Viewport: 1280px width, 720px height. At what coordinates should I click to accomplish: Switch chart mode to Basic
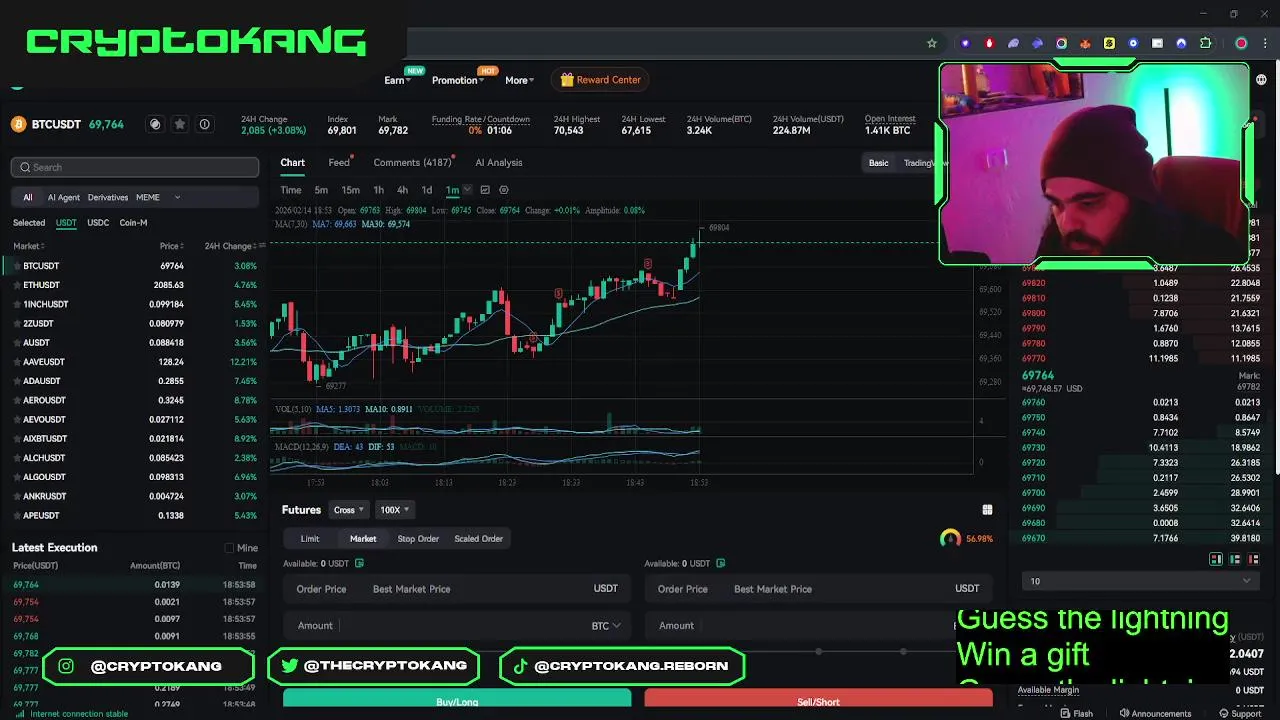[878, 163]
